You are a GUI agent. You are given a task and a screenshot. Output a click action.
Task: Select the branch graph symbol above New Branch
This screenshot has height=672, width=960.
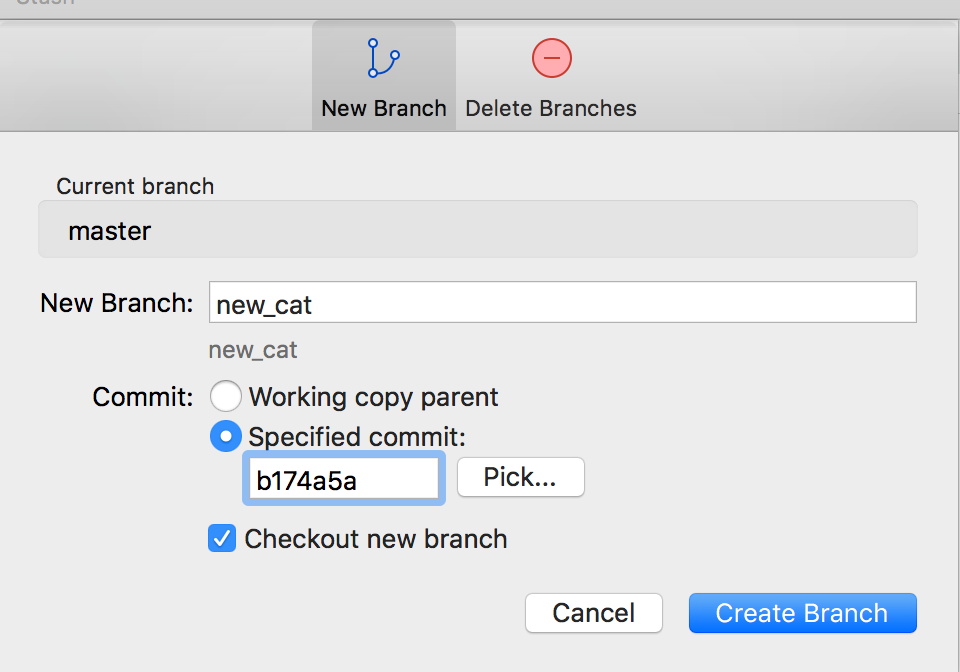[x=383, y=58]
